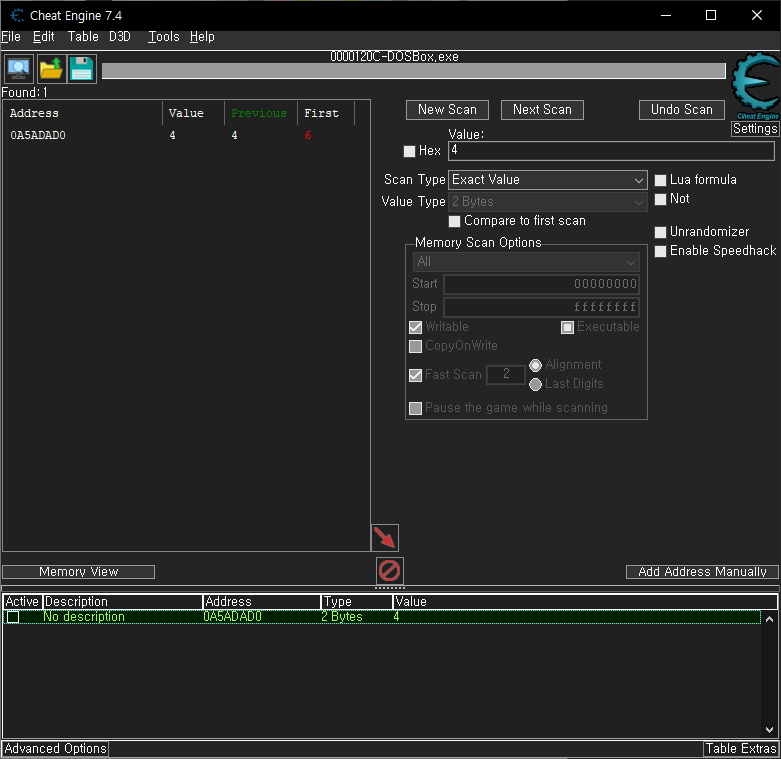Click the Stop address field
This screenshot has height=759, width=781.
click(x=541, y=307)
